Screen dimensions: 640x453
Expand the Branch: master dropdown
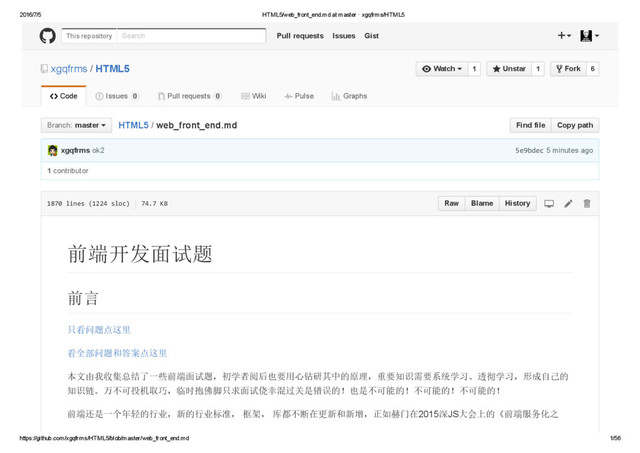(76, 125)
